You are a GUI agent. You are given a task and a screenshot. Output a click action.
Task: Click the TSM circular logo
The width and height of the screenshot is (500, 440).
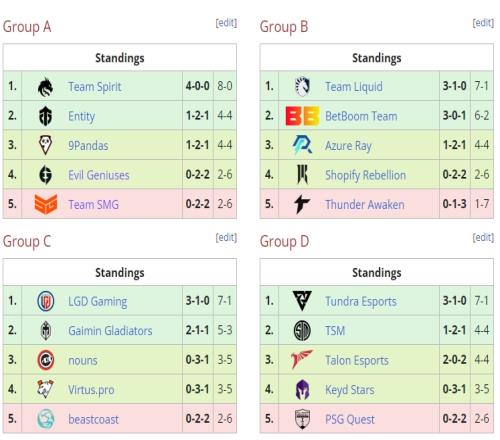(302, 331)
